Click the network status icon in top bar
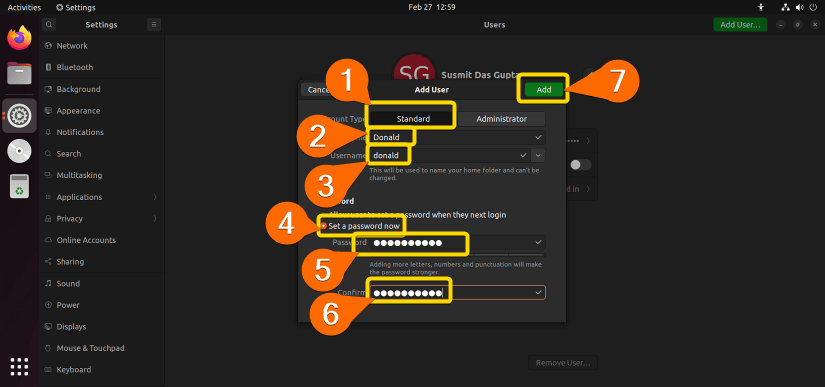The image size is (825, 387). click(x=786, y=7)
